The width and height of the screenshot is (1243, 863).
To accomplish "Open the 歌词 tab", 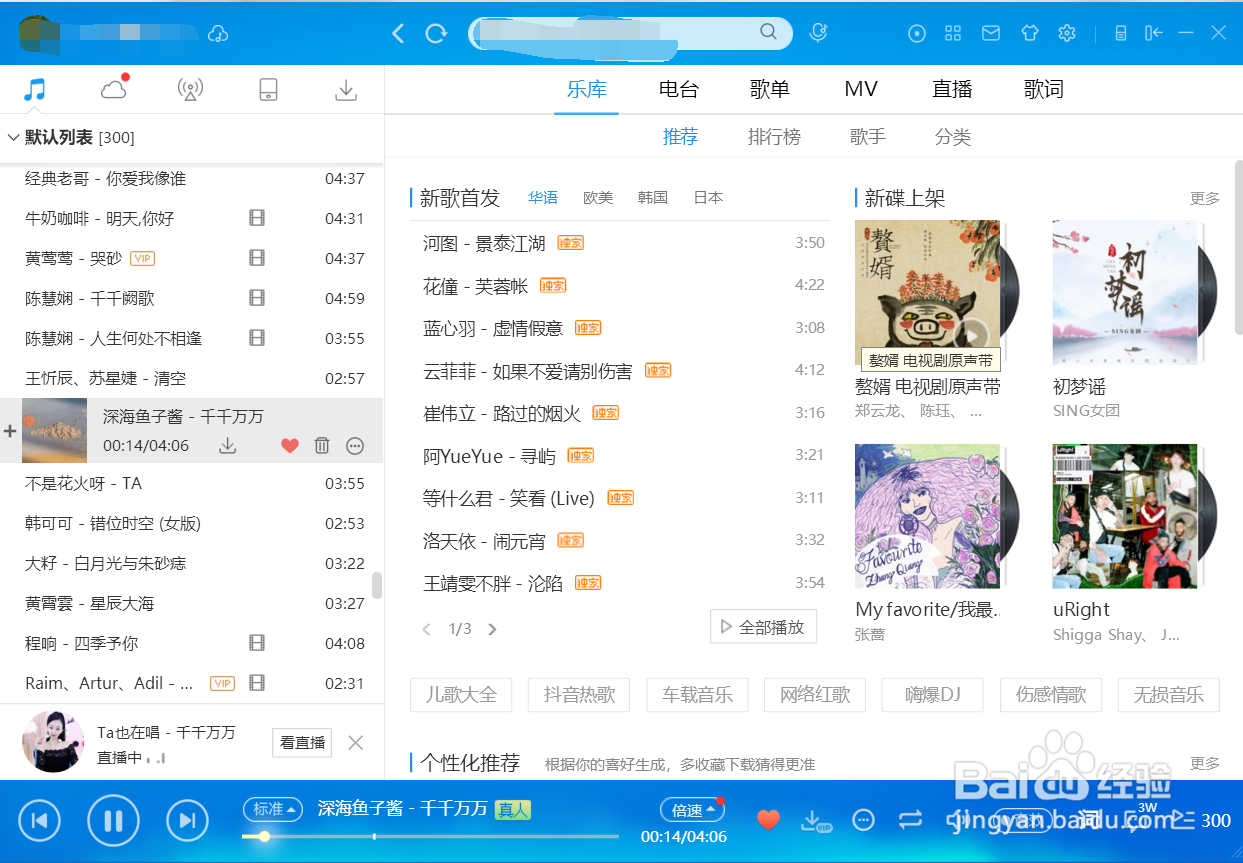I will pyautogui.click(x=1044, y=89).
